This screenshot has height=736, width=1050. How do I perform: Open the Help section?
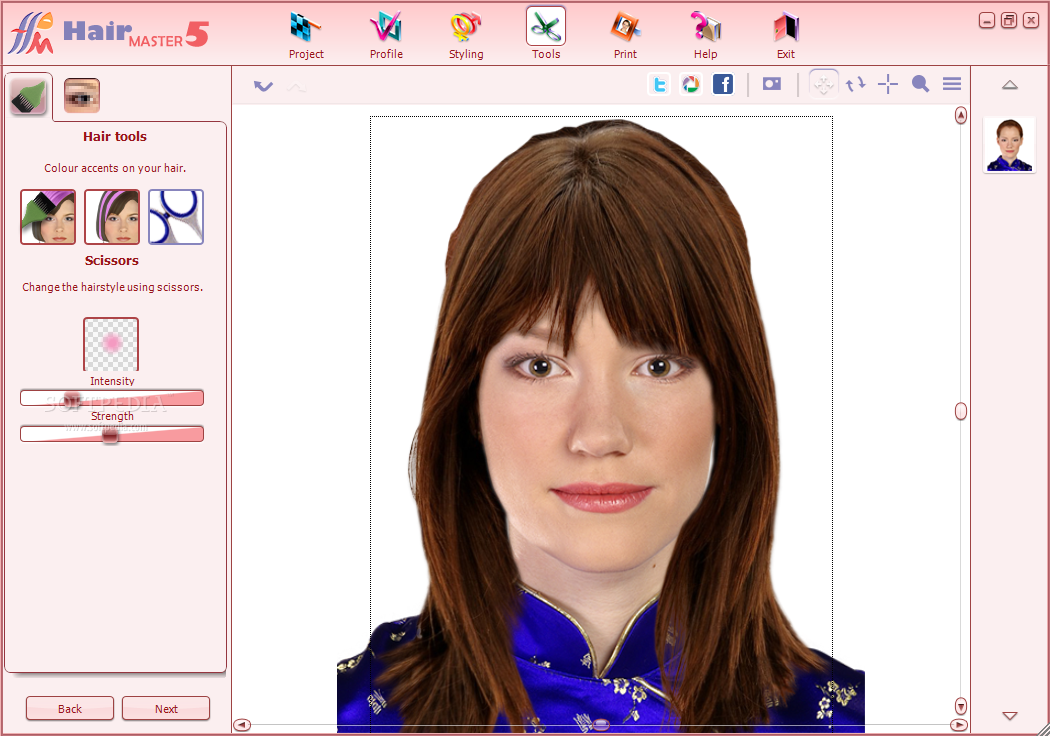[705, 36]
